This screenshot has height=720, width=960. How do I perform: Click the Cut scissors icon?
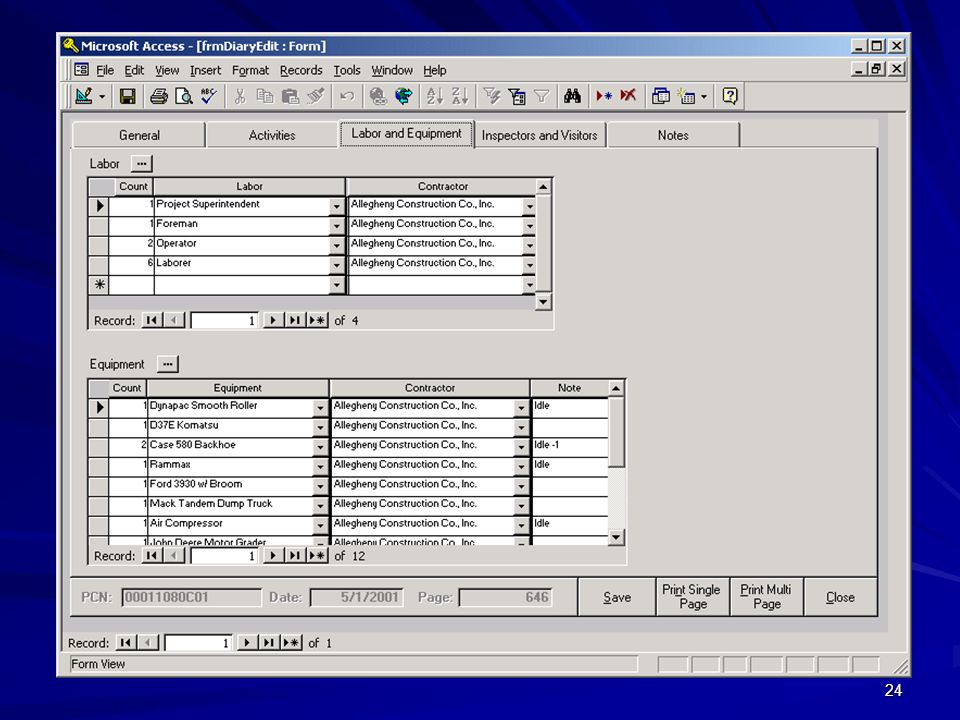click(240, 96)
